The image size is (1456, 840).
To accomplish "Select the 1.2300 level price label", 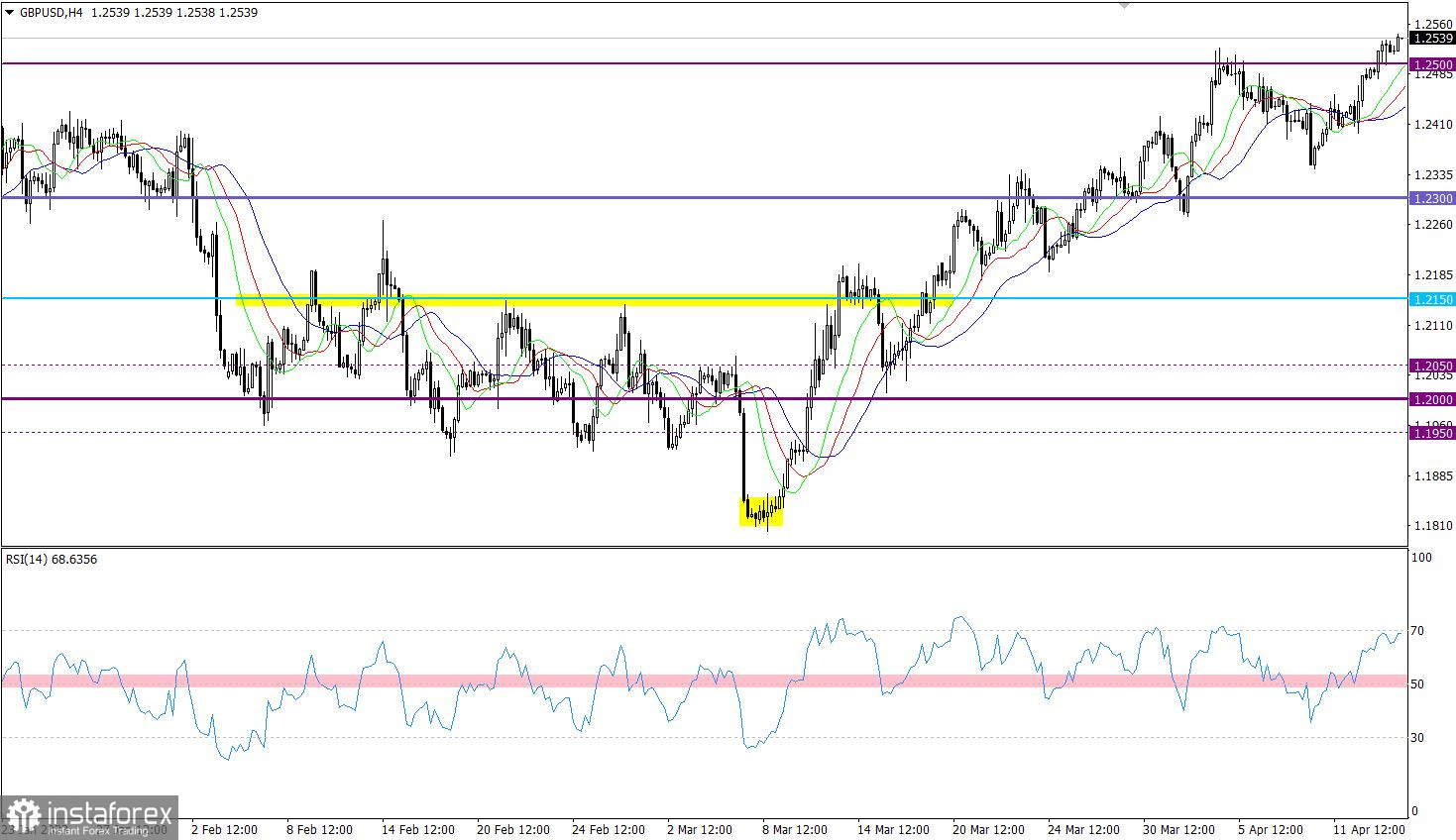I will pyautogui.click(x=1432, y=198).
